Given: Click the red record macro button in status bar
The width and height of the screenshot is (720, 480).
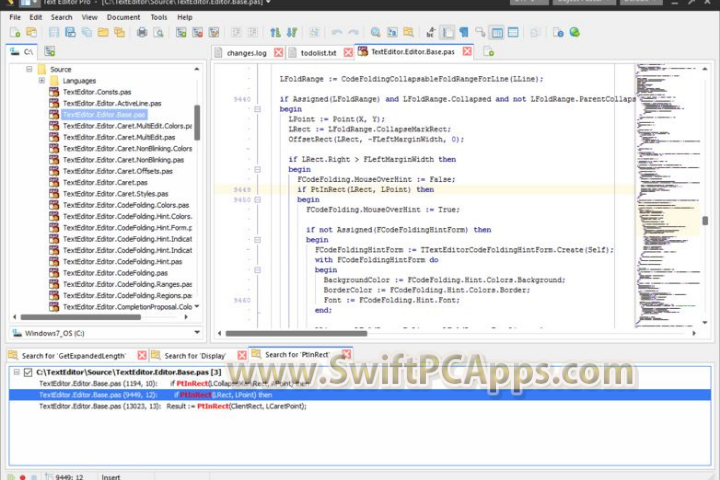Looking at the screenshot, I should tap(22, 477).
